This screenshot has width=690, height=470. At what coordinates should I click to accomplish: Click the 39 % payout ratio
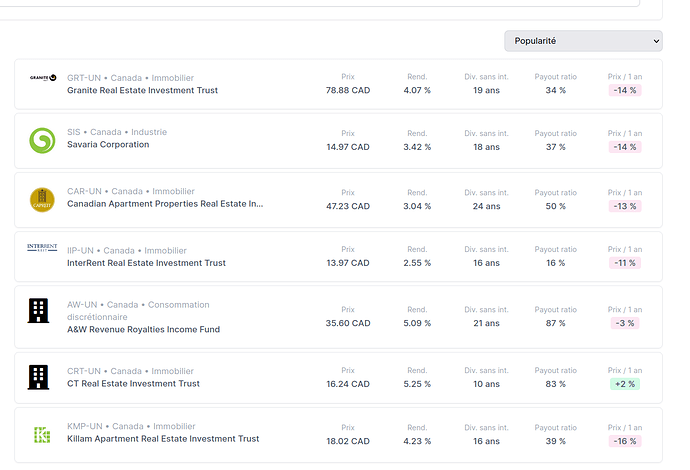556,441
